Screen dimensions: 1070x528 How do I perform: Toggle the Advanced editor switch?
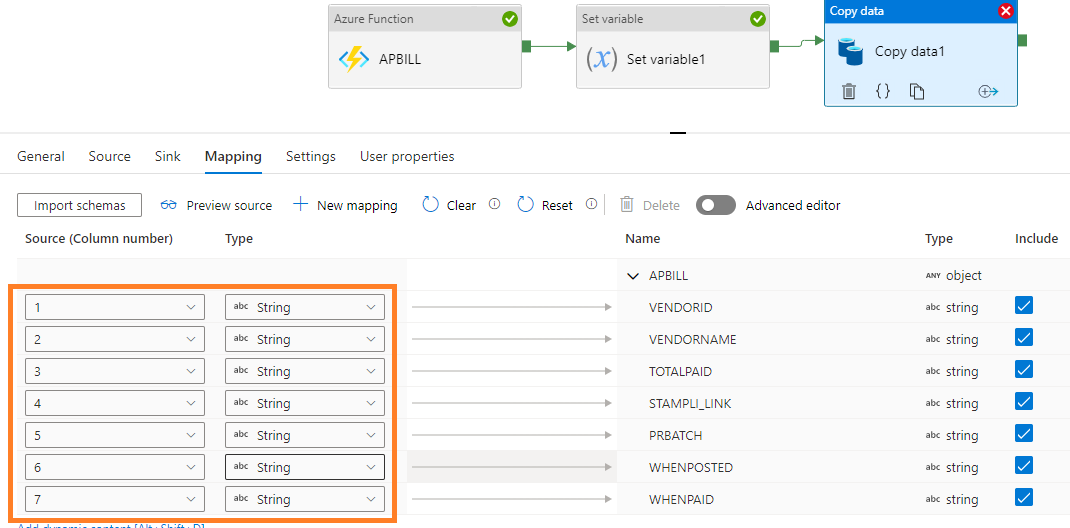point(716,205)
